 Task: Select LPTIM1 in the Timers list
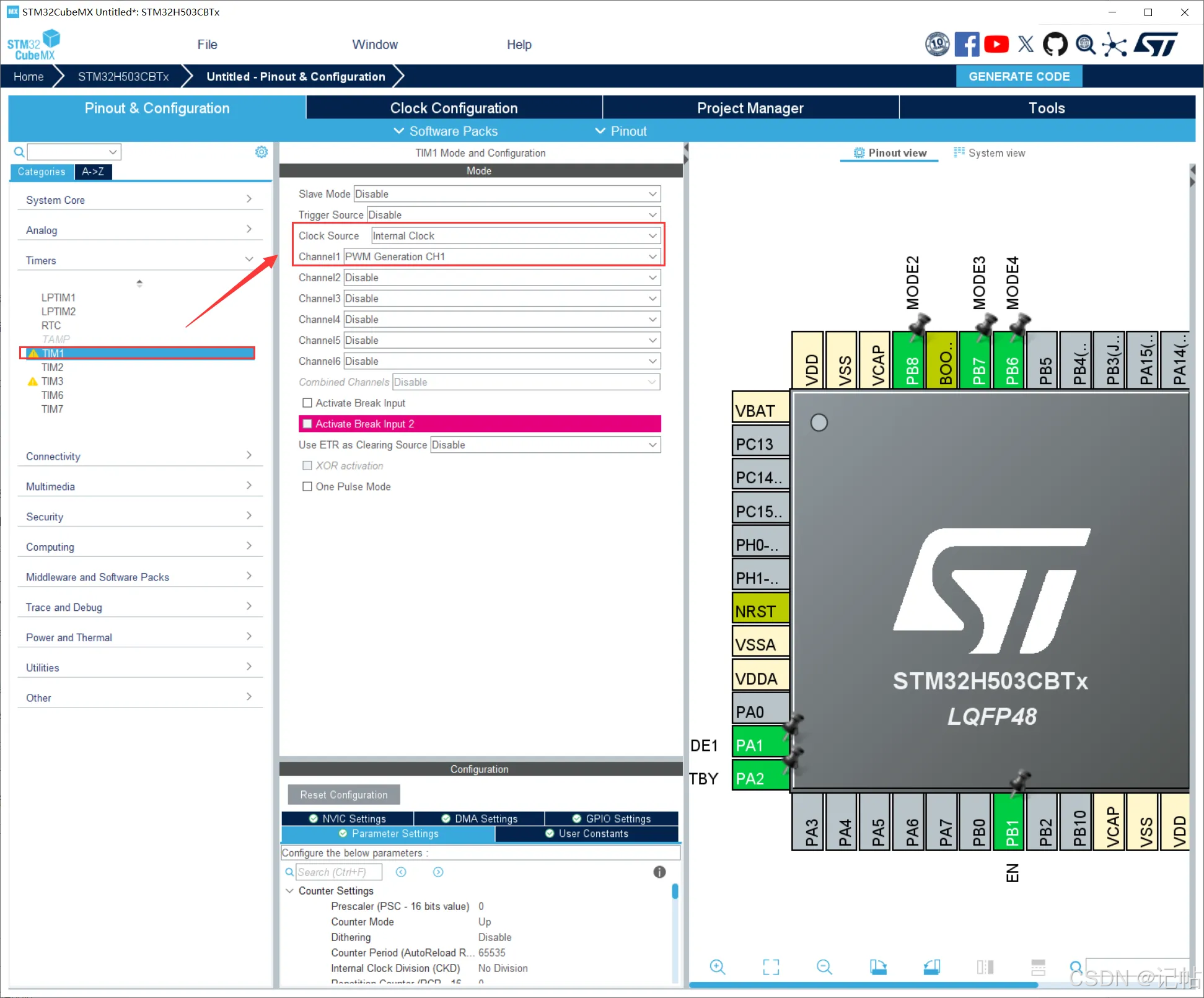tap(58, 297)
